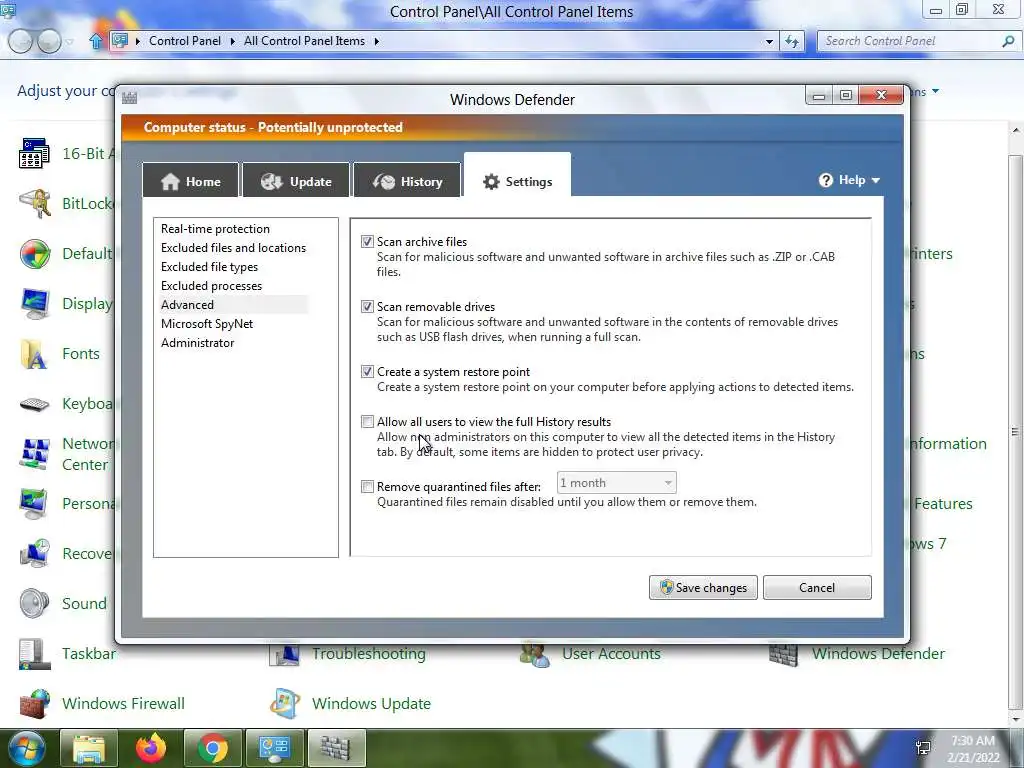This screenshot has width=1024, height=768.
Task: Switch to the Update tab
Action: pos(296,181)
